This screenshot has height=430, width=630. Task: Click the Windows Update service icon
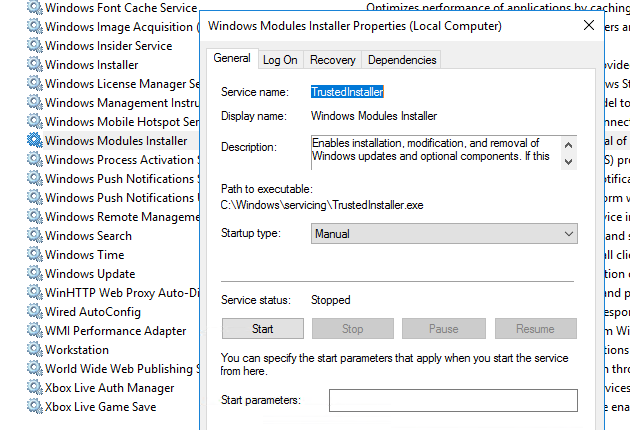point(35,273)
